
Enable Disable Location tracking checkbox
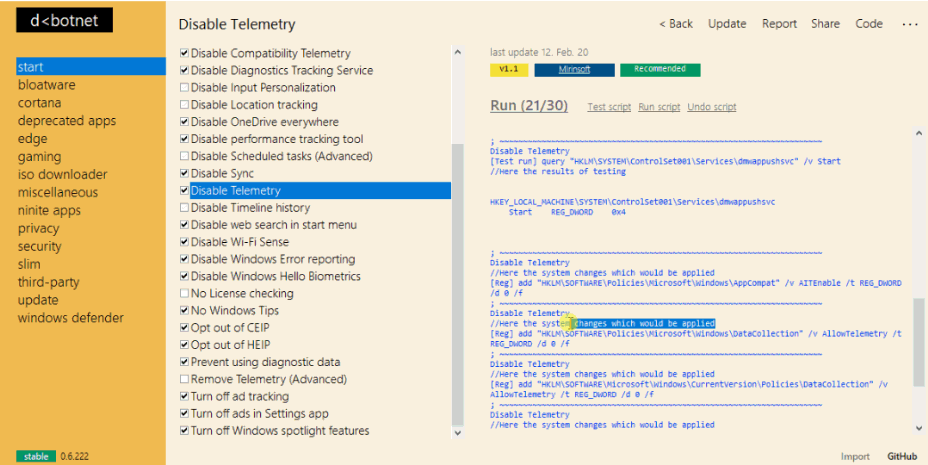pos(184,105)
